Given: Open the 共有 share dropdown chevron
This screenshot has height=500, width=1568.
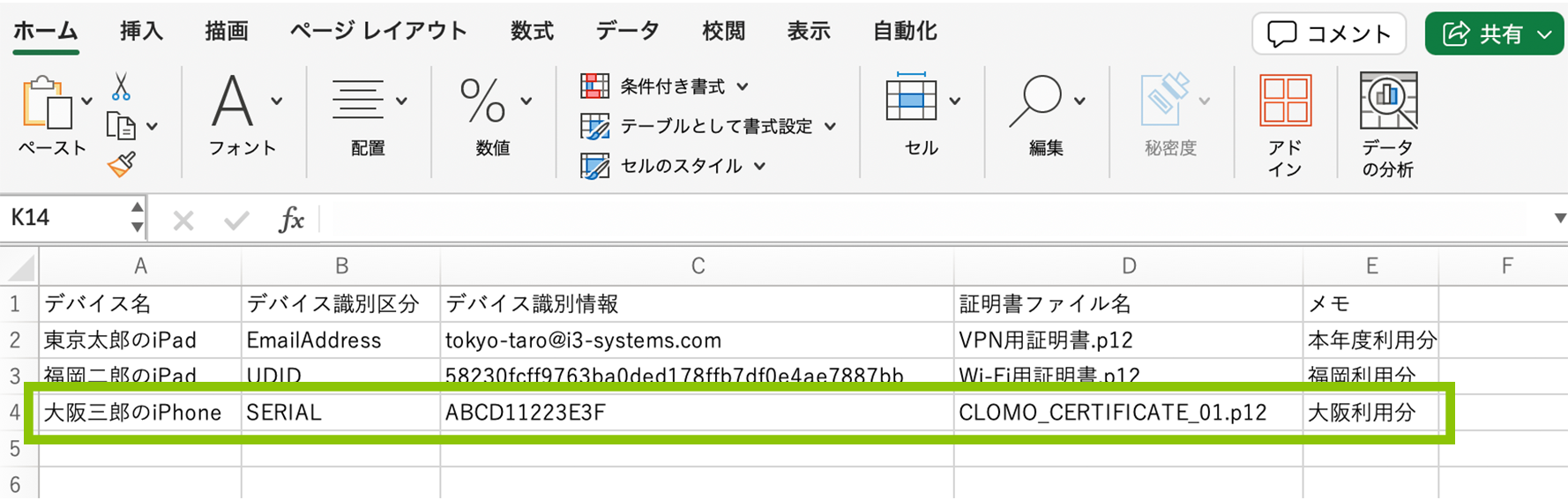Looking at the screenshot, I should pos(1544,34).
